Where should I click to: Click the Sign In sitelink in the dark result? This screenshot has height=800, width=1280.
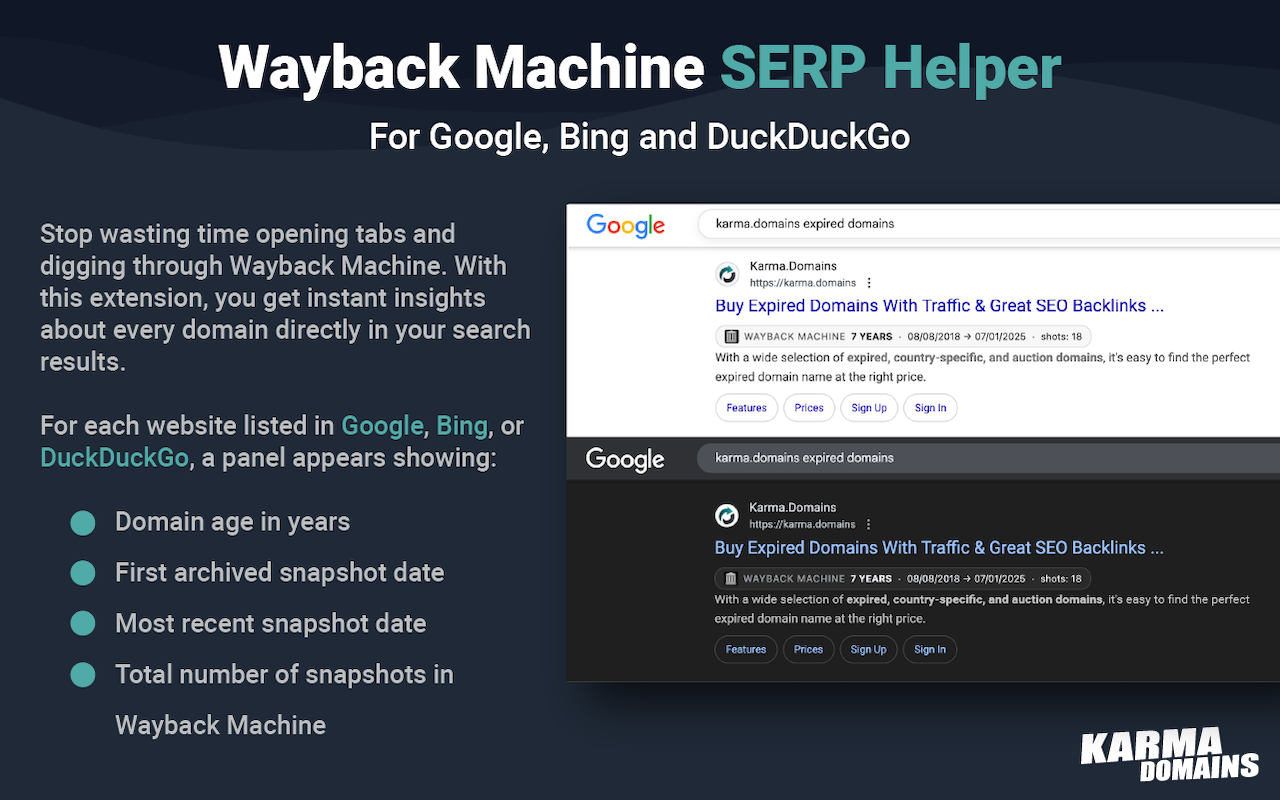coord(929,649)
